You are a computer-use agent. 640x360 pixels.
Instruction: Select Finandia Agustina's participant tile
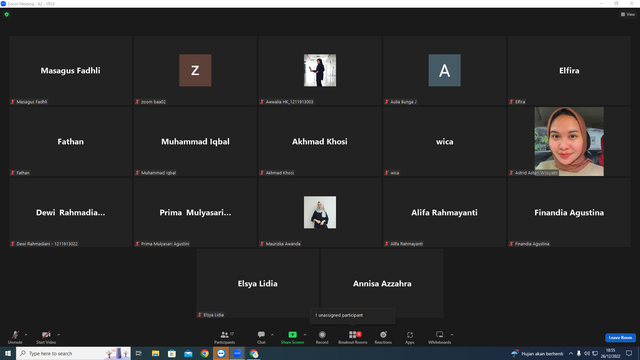(x=569, y=213)
